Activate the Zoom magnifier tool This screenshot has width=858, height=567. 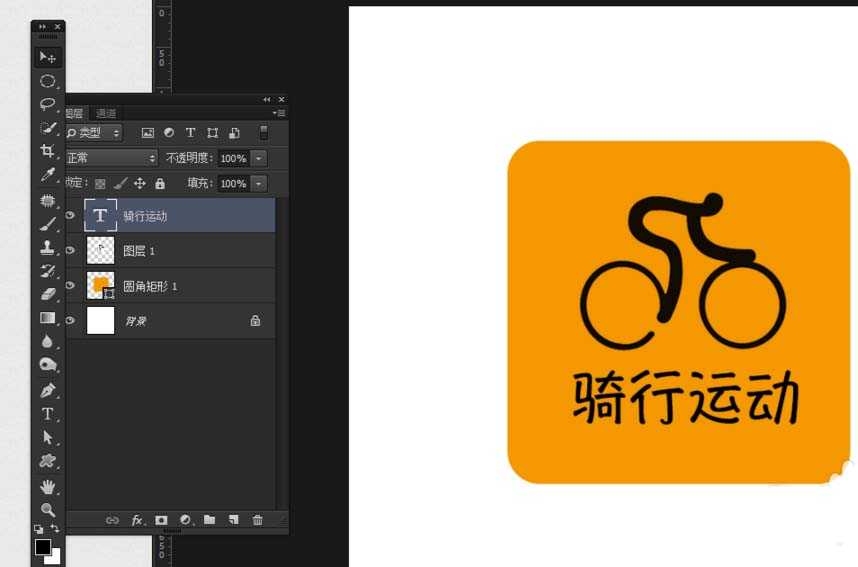tap(47, 509)
